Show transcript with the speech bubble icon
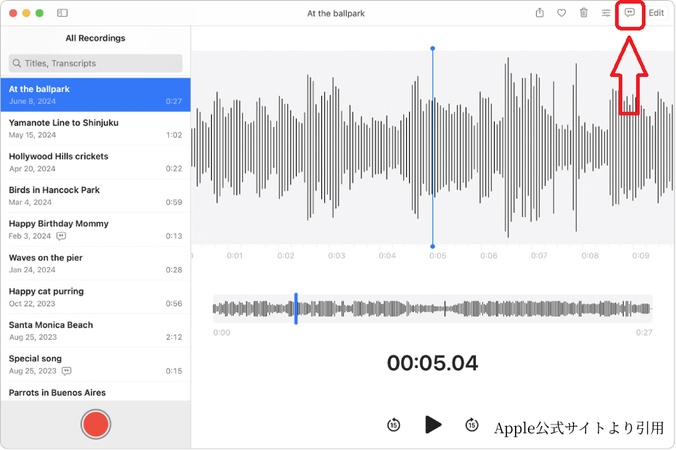Viewport: 676px width, 450px height. (x=629, y=12)
